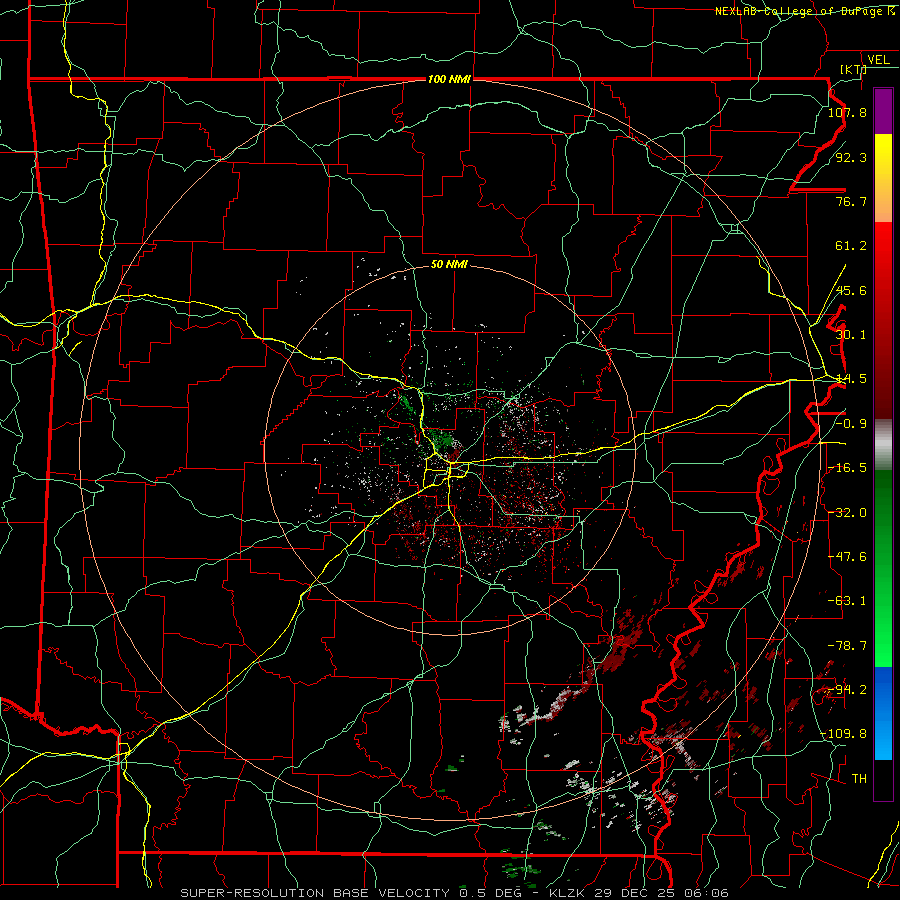Image resolution: width=900 pixels, height=900 pixels.
Task: Click the -16.5 legend value
Action: pyautogui.click(x=847, y=468)
